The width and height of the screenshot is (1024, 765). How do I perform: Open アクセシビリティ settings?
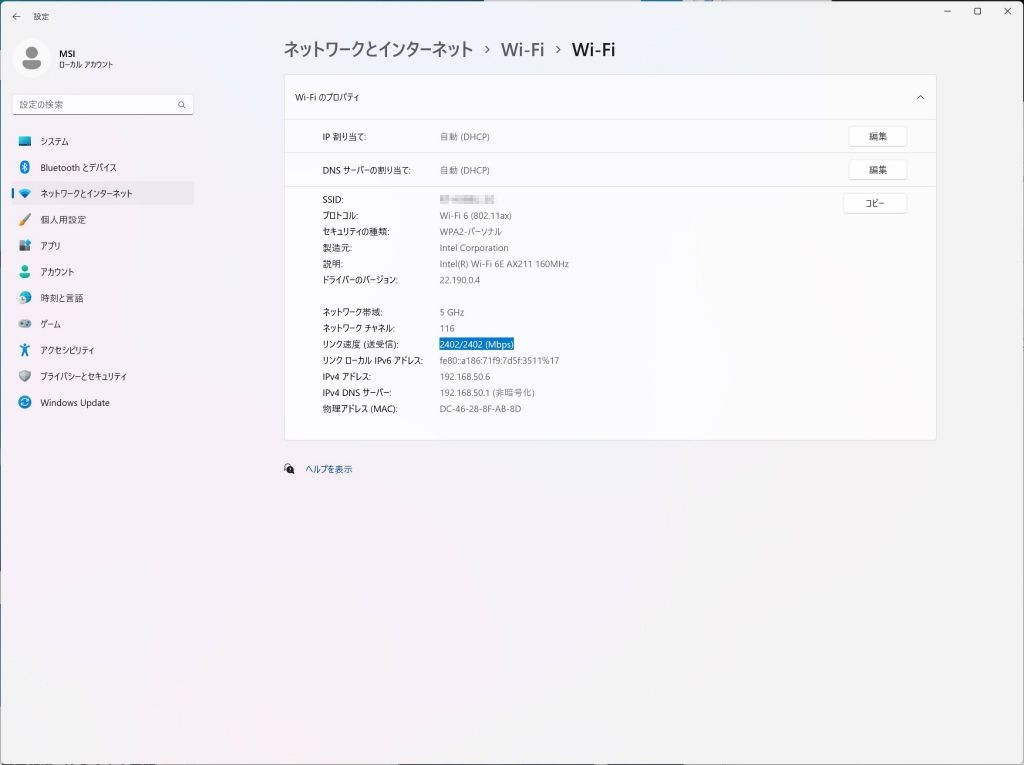click(103, 350)
